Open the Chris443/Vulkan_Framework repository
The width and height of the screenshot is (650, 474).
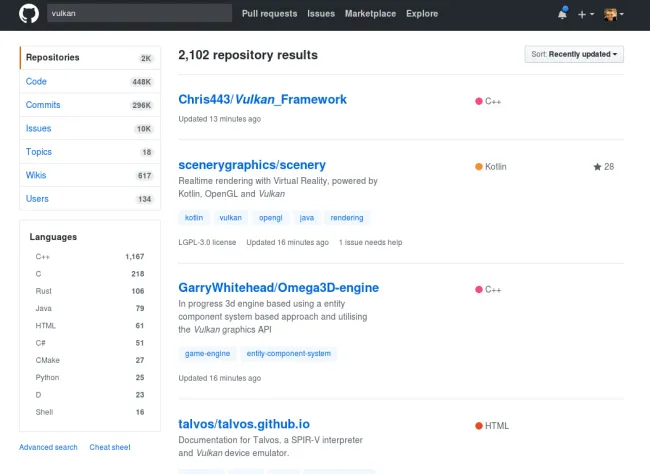tap(262, 100)
